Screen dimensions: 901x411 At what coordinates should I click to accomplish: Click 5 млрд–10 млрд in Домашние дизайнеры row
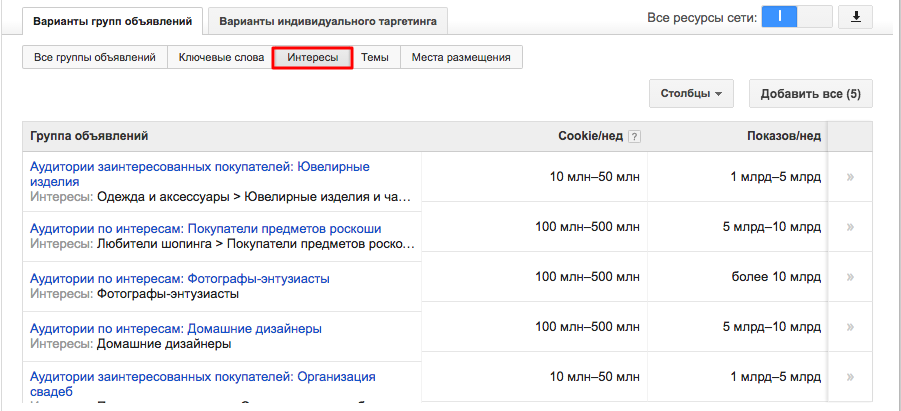click(x=772, y=327)
